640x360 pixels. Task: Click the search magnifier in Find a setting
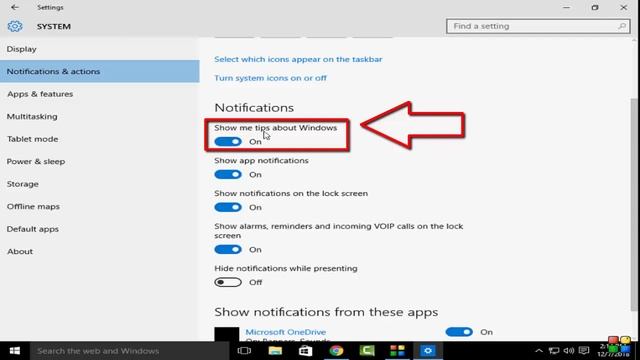tap(622, 26)
